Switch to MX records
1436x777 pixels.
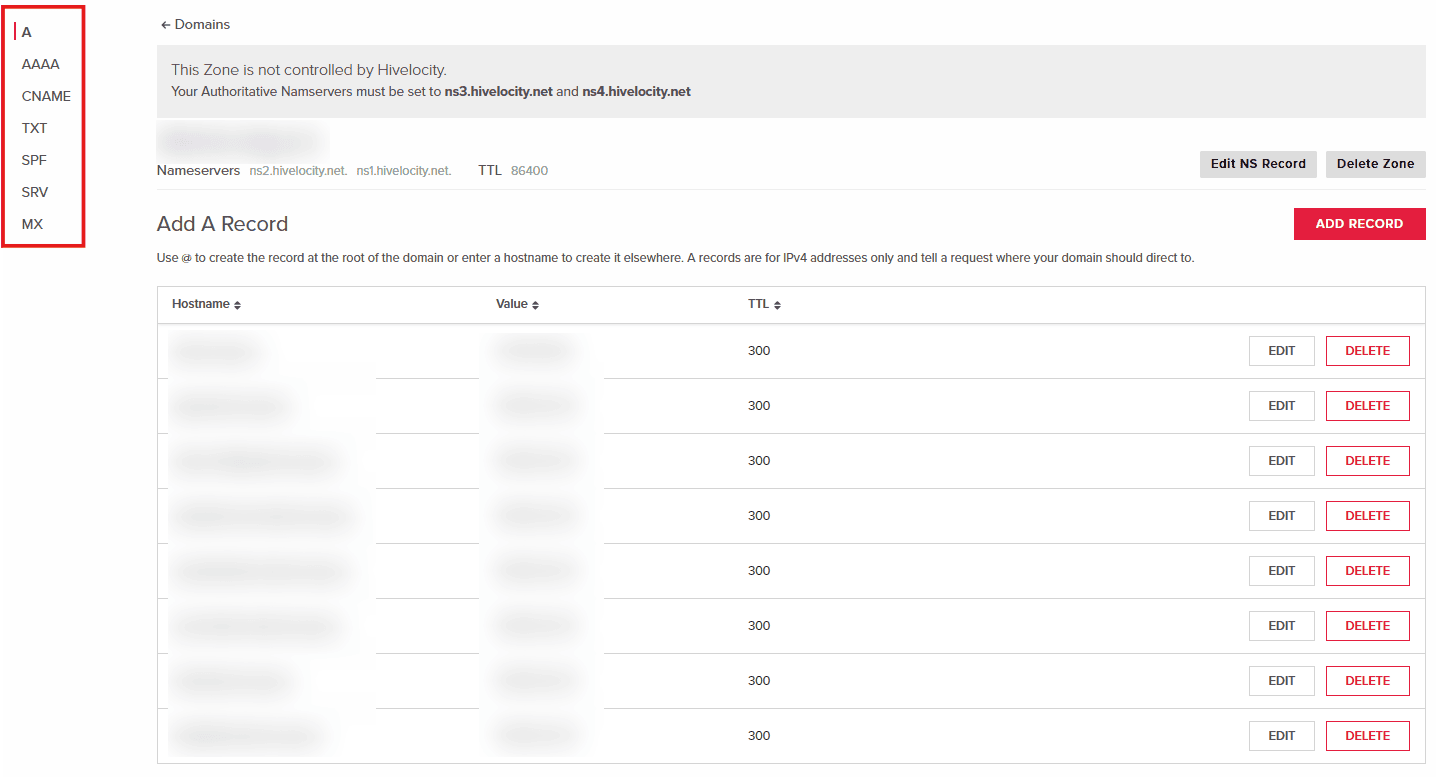point(31,224)
